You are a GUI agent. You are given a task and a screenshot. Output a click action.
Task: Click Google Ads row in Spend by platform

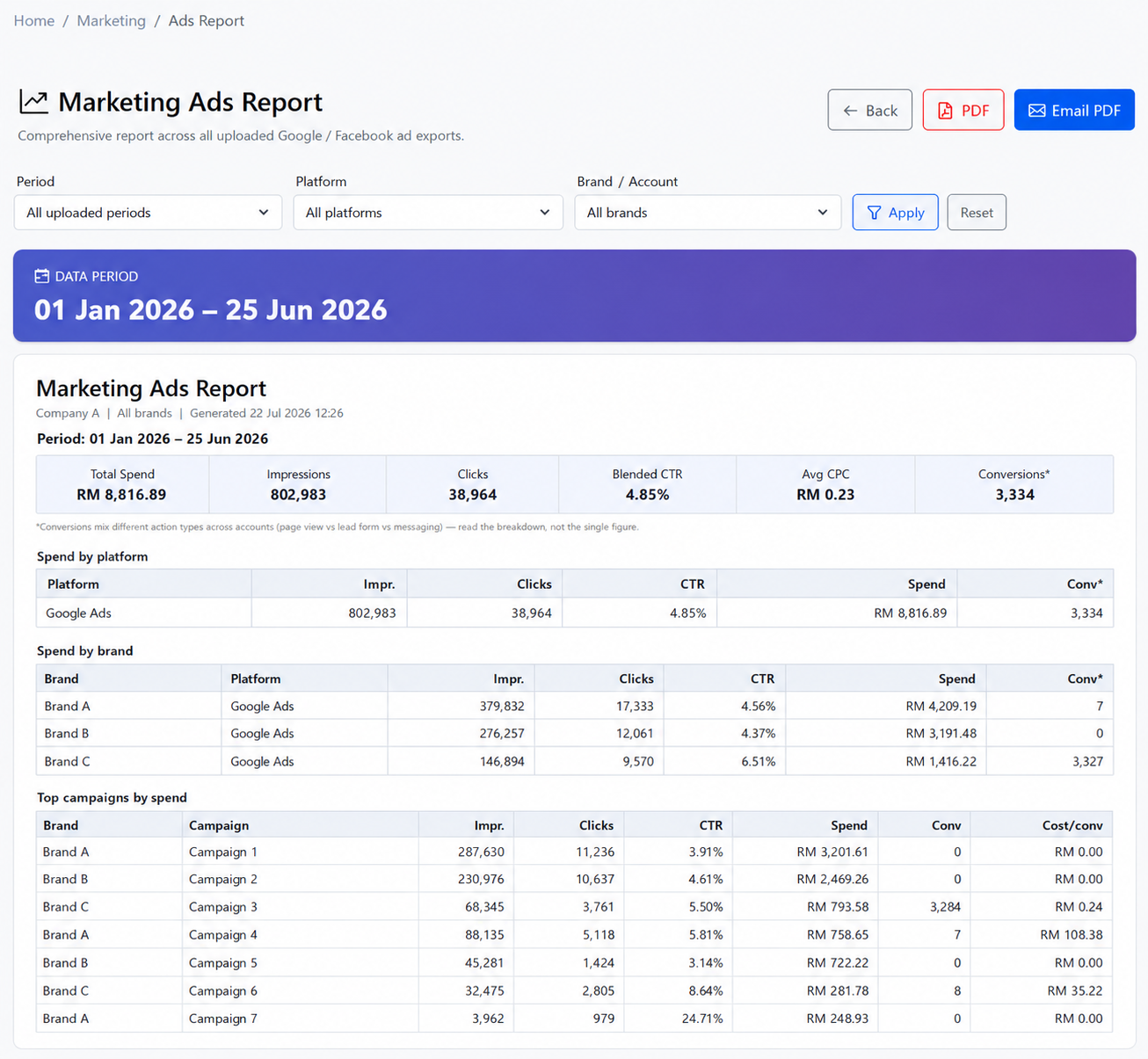pos(575,613)
